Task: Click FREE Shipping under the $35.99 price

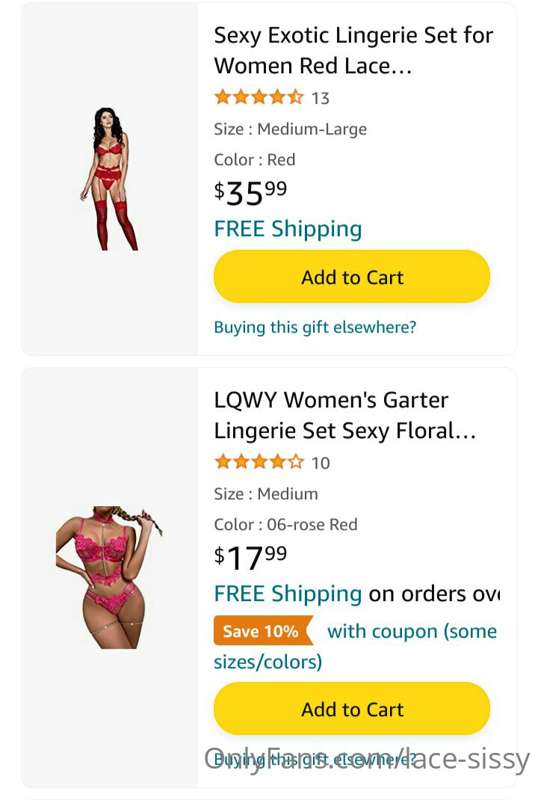Action: coord(288,229)
